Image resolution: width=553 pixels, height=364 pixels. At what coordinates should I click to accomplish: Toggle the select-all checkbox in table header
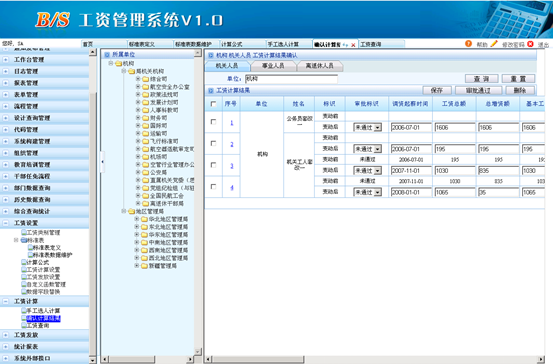pyautogui.click(x=213, y=104)
